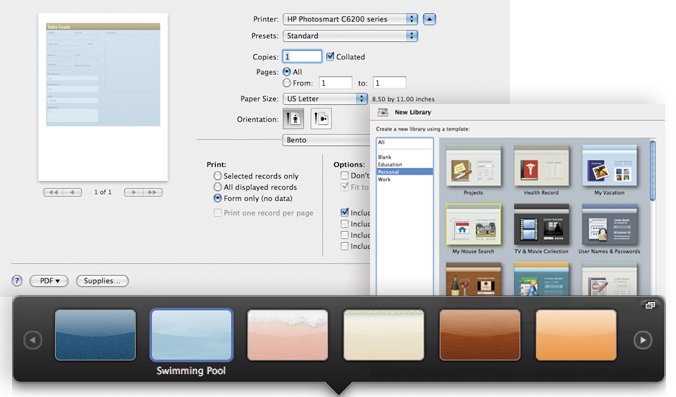Pick the wine bottle template thumbnail
Screen dimensions: 676x397
[x=473, y=279]
